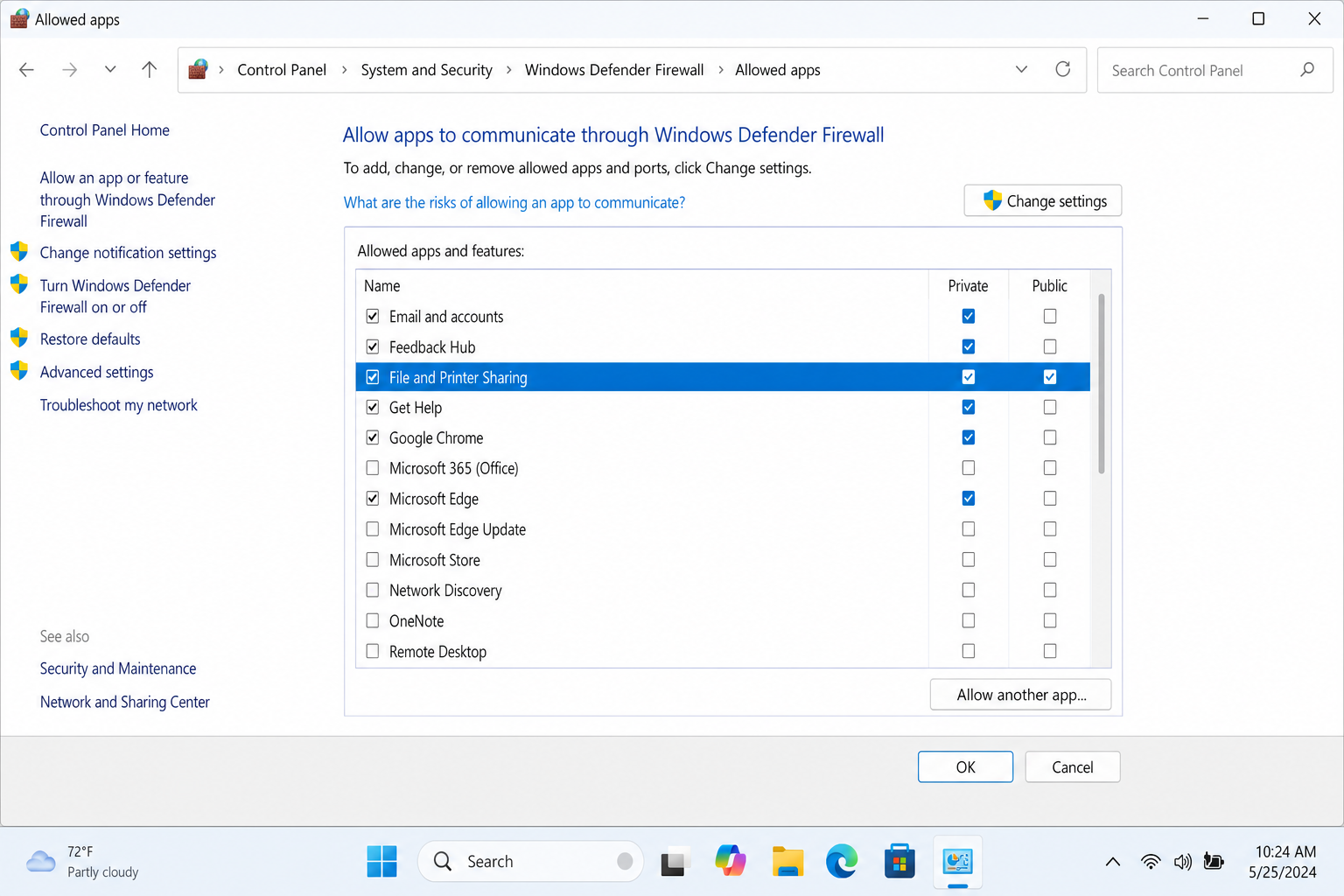Launch Copilot from the taskbar

click(731, 862)
